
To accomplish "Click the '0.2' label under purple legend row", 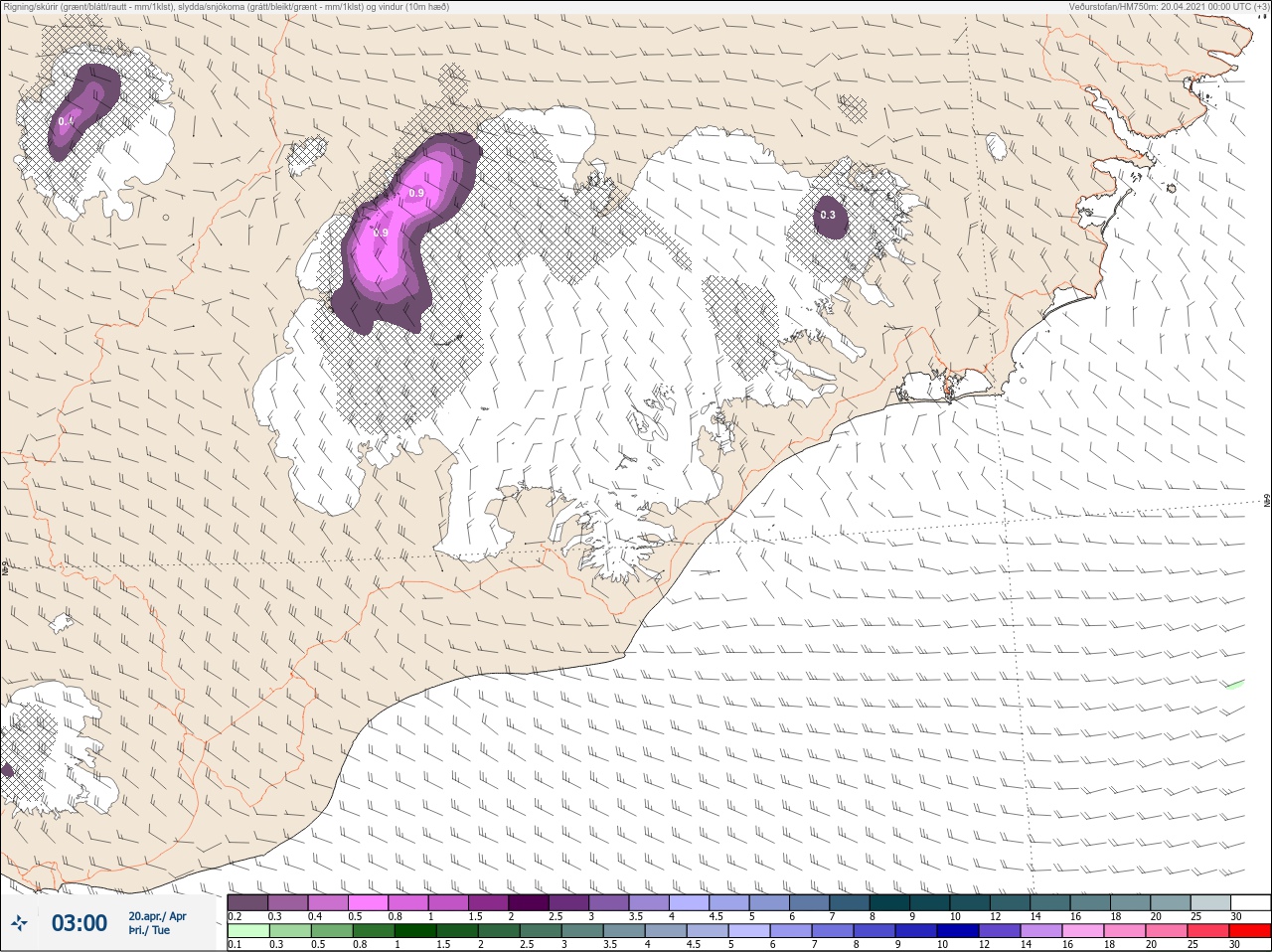I will pyautogui.click(x=235, y=916).
